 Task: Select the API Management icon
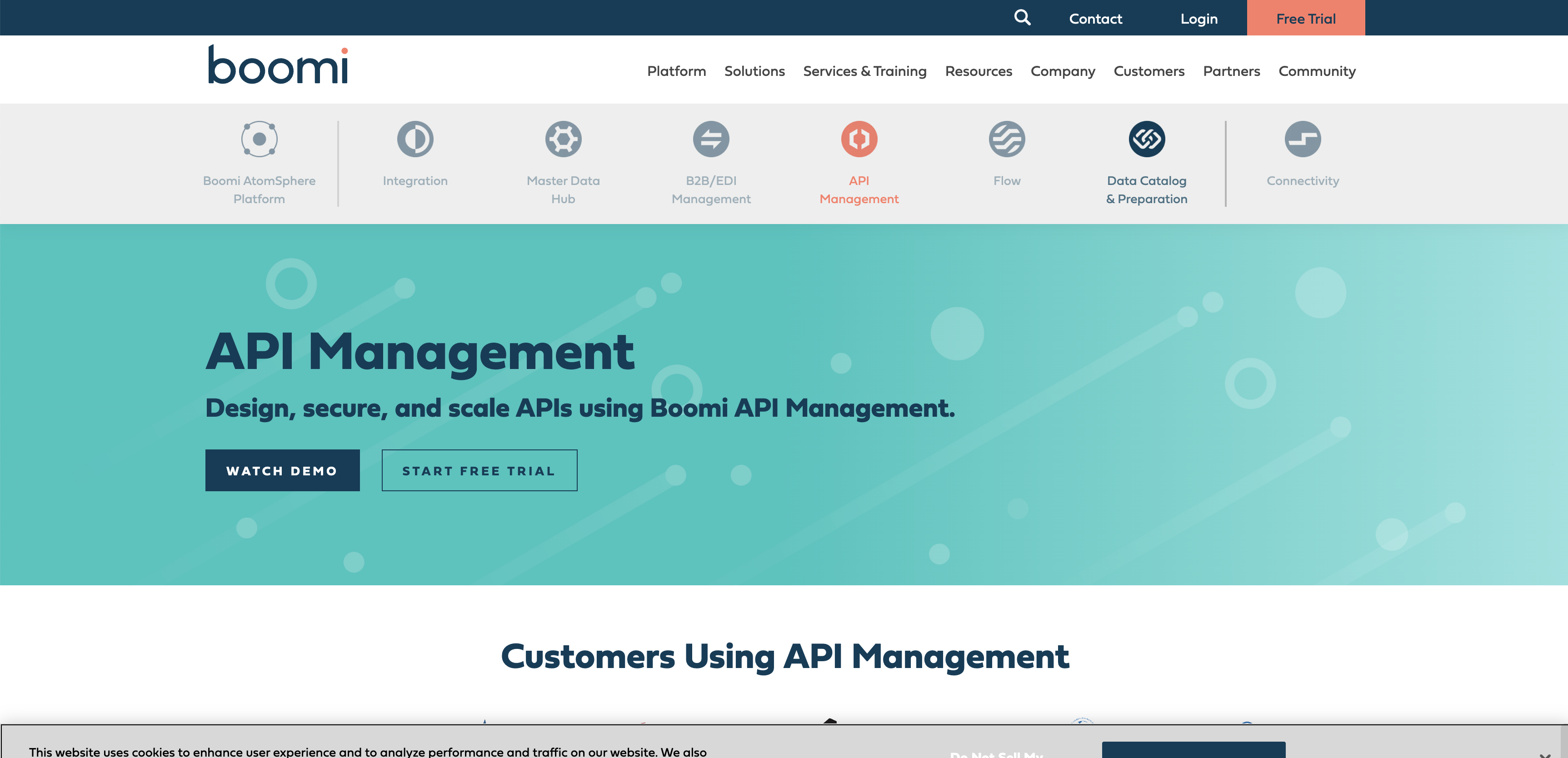(859, 139)
